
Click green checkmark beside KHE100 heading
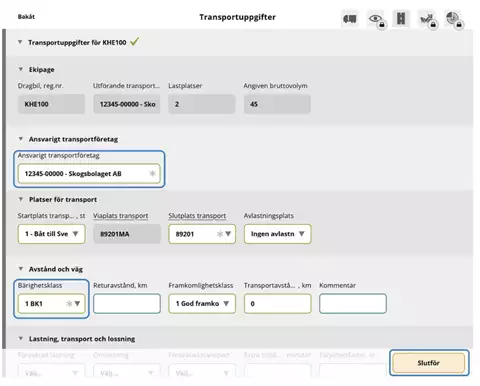tap(135, 42)
